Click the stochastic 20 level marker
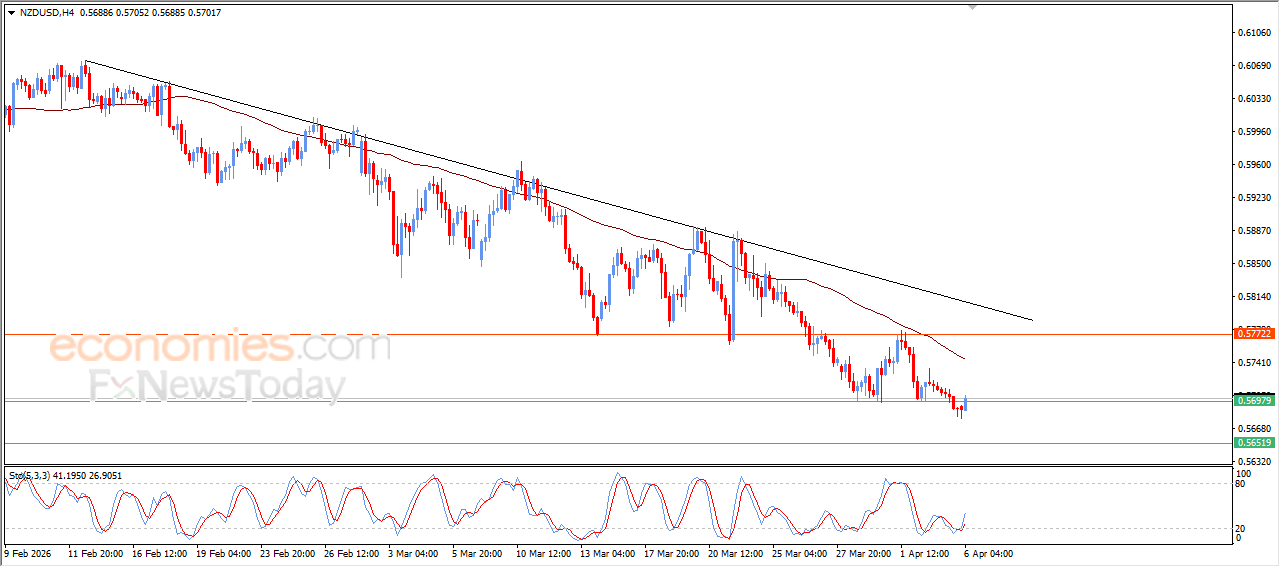The image size is (1280, 567). pos(1241,528)
